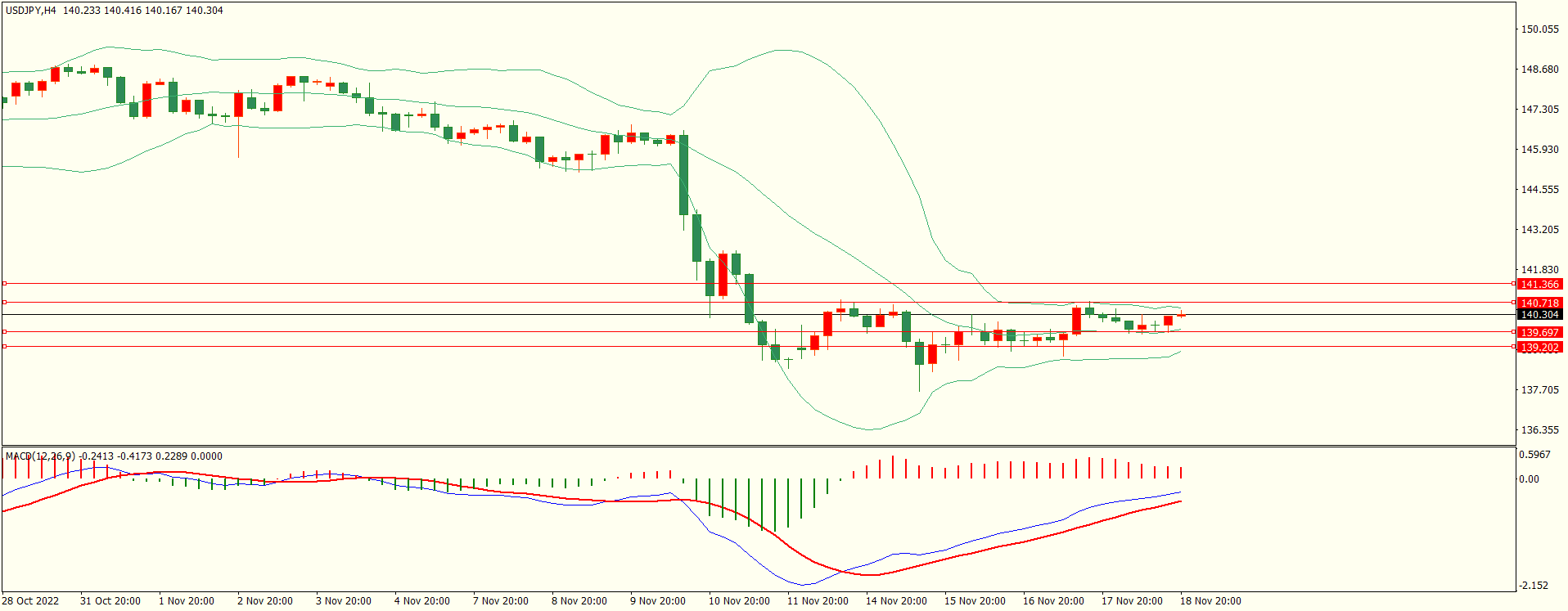The width and height of the screenshot is (1568, 611).
Task: Click the 2 Nov 20:00 time label
Action: coord(265,601)
